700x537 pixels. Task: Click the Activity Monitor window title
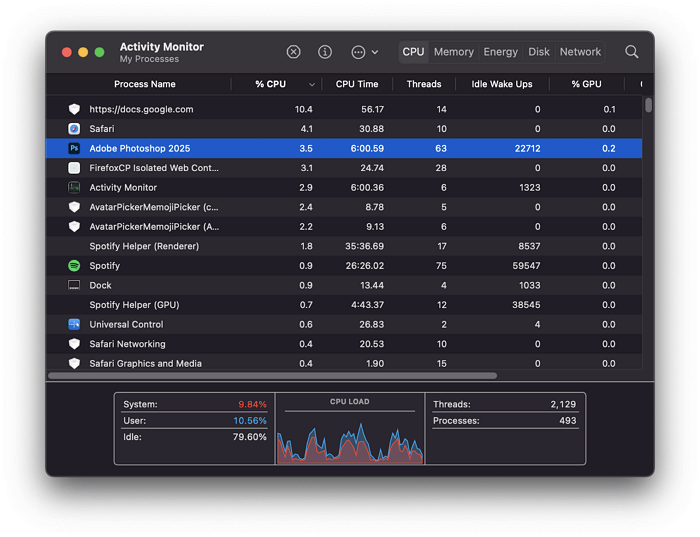(162, 46)
